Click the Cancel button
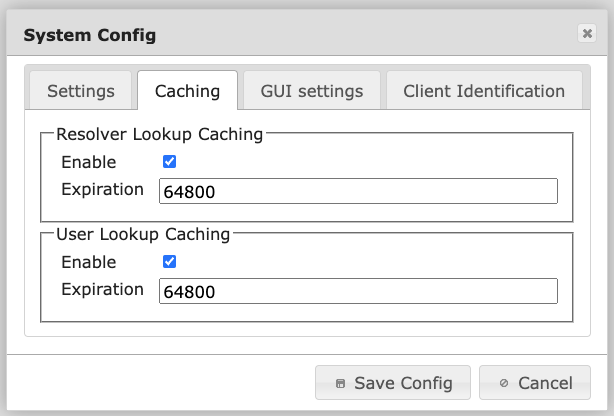Screen dimensions: 614x416 533,382
